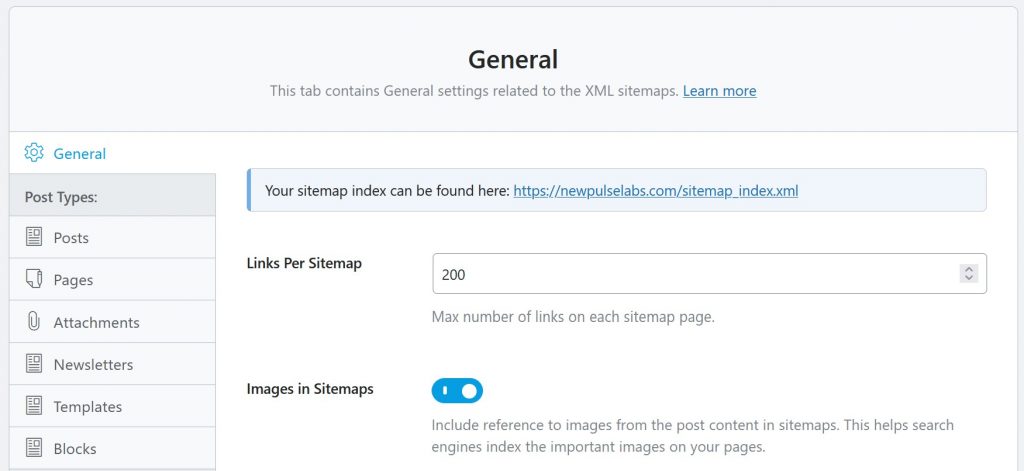Open the Templates tab
1024x471 pixels.
112,406
